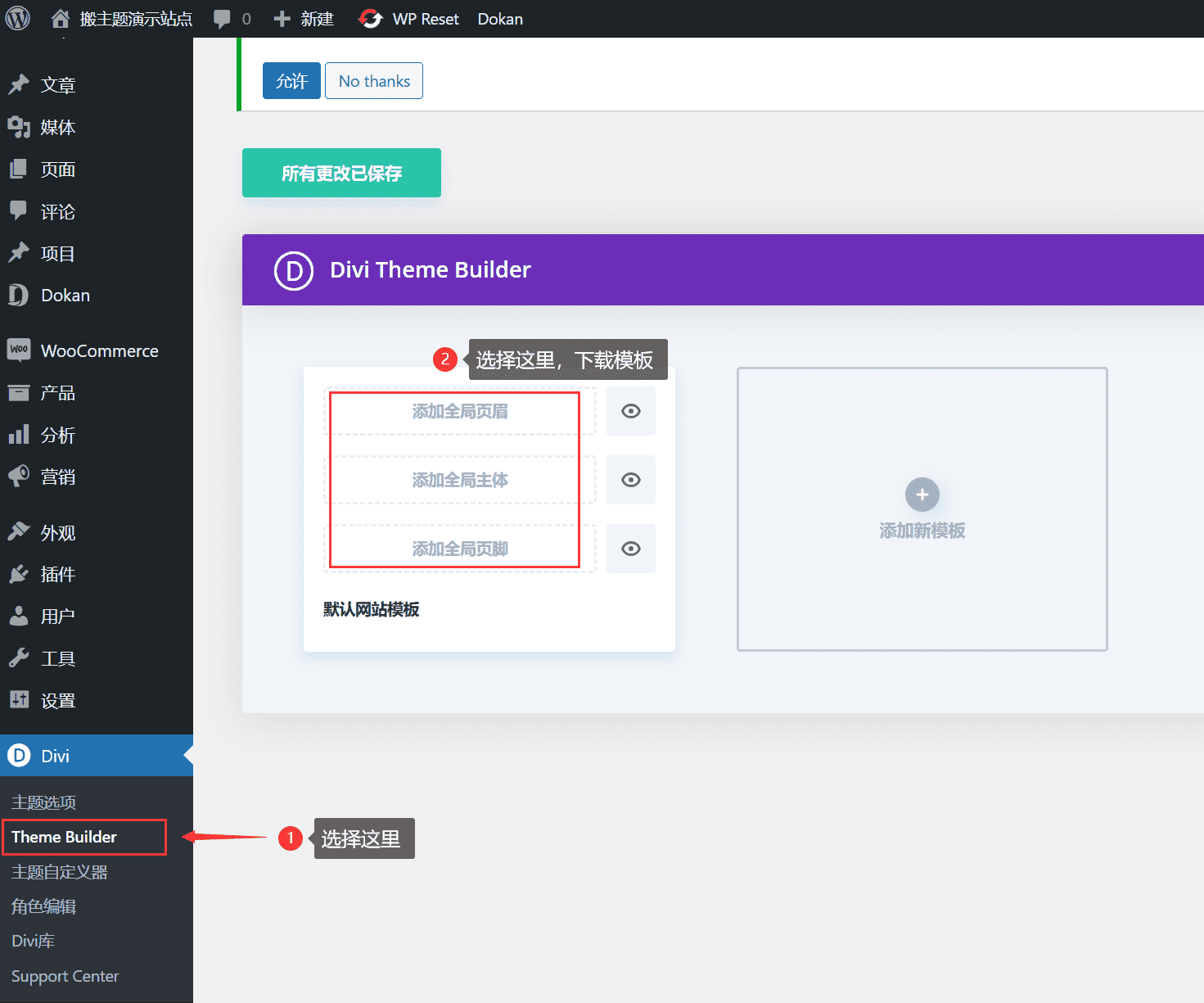Viewport: 1204px width, 1003px height.
Task: Click the WP Reset refresh icon
Action: click(x=371, y=19)
